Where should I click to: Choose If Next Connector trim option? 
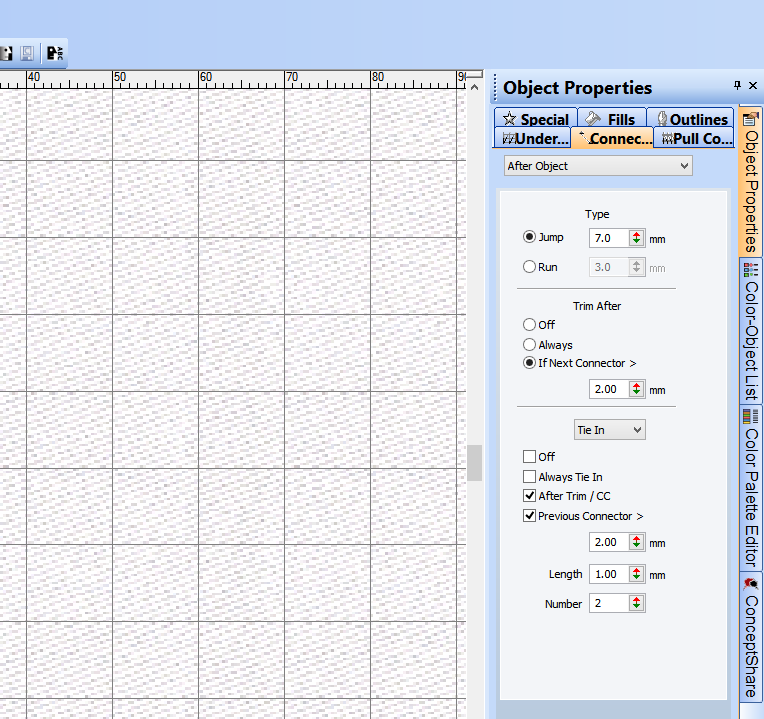point(529,363)
